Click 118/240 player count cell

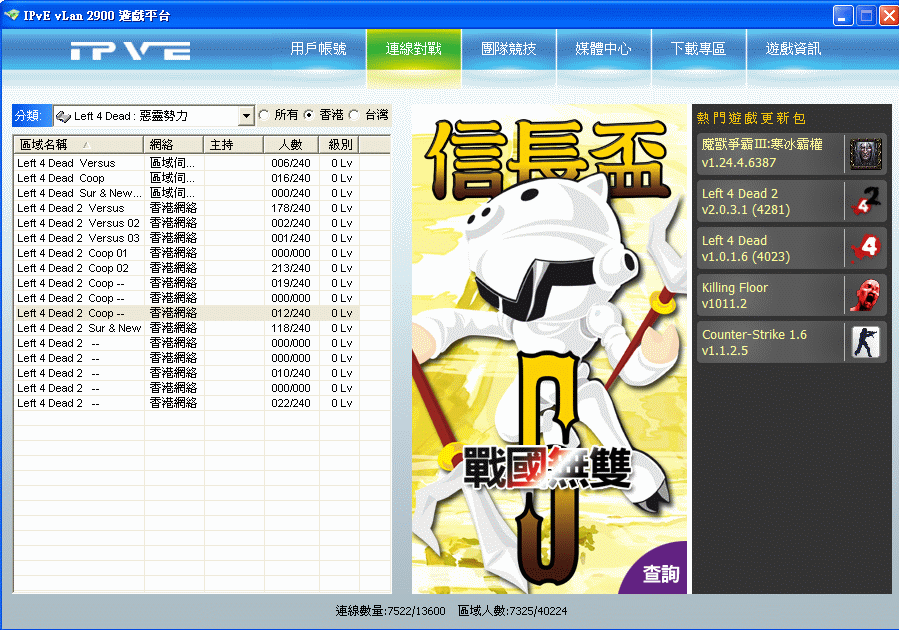[291, 328]
